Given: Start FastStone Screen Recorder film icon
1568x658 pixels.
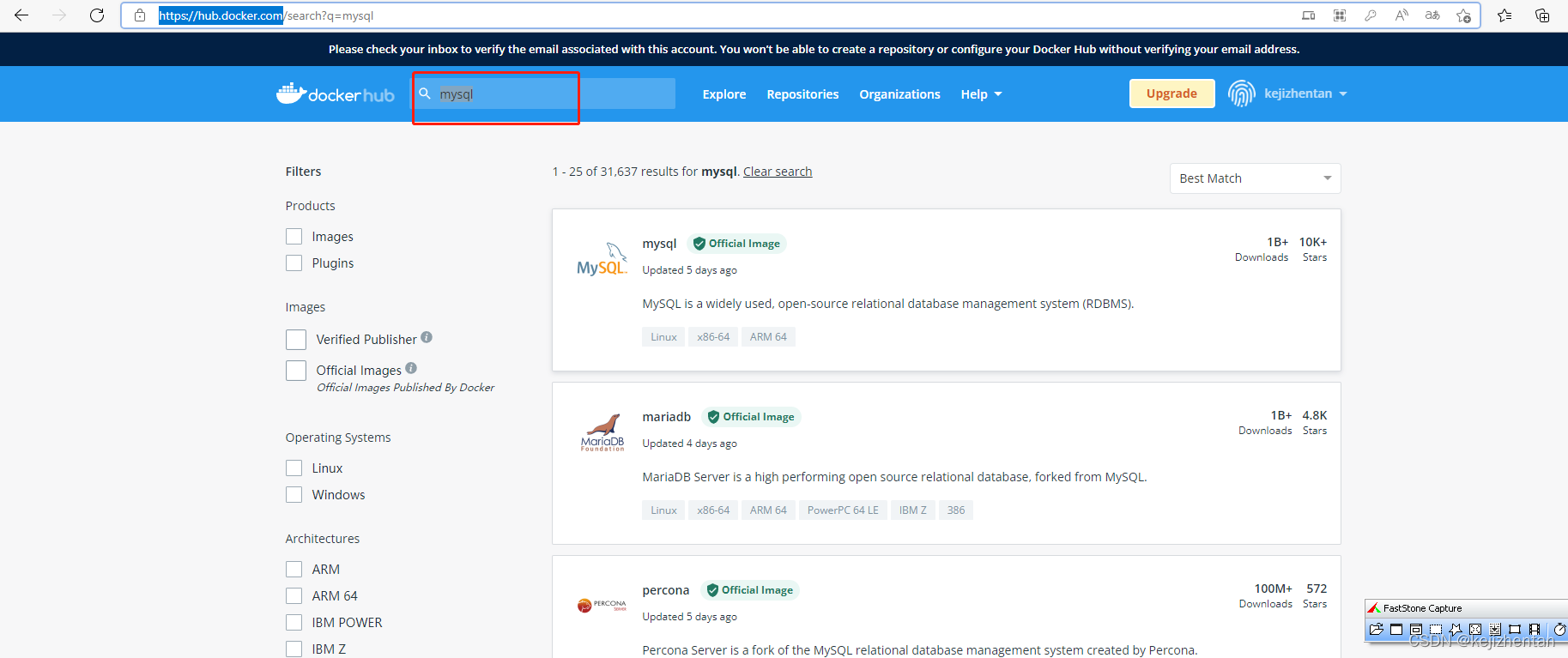Looking at the screenshot, I should click(1535, 629).
